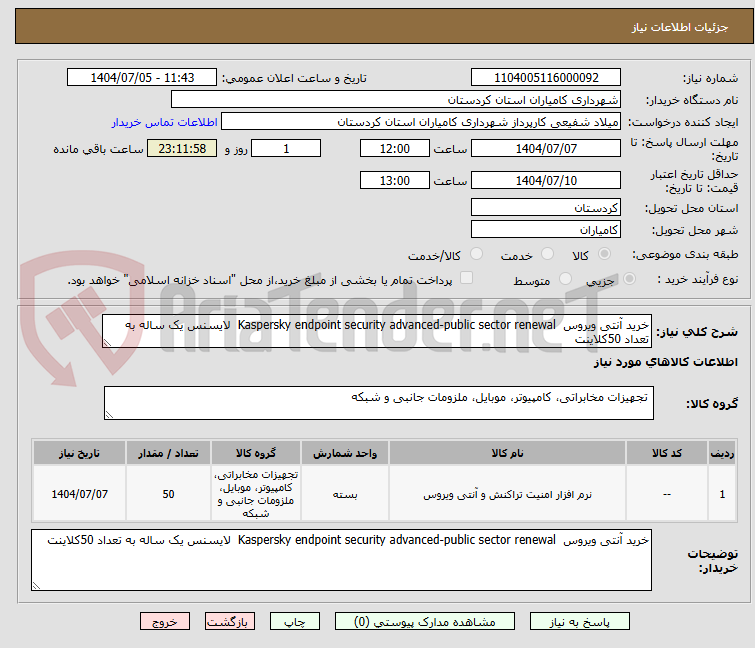This screenshot has height=648, width=755.
Task: Click the گروه کالا text area
Action: tap(378, 404)
